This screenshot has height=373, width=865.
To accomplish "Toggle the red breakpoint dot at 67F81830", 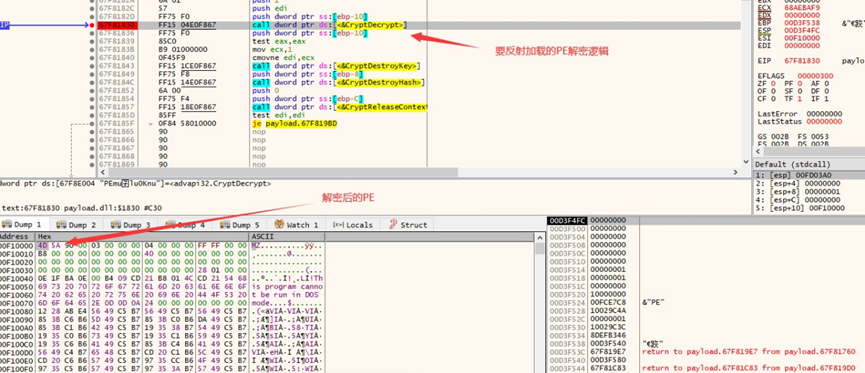I will pyautogui.click(x=92, y=25).
